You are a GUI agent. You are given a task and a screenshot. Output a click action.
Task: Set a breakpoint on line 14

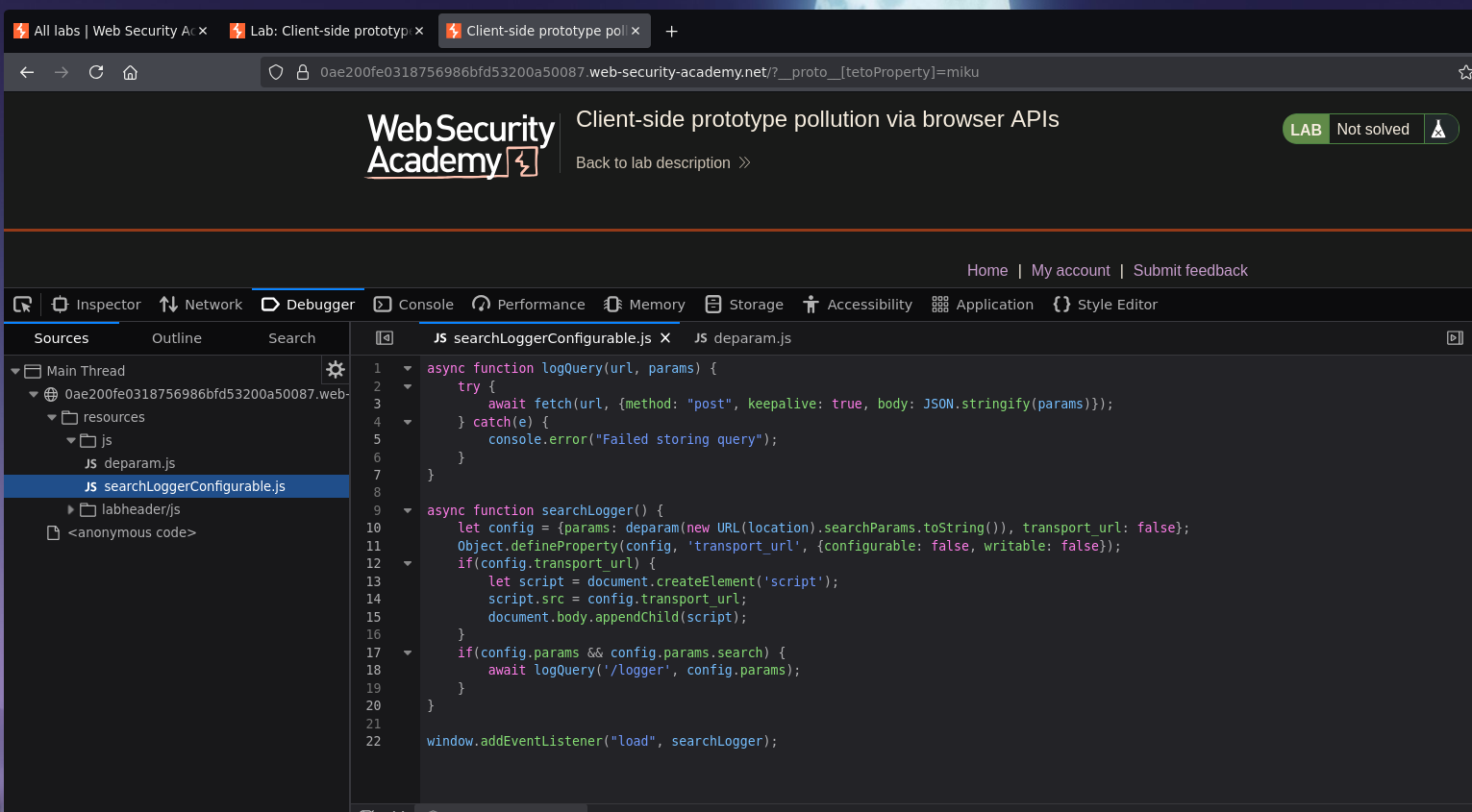(374, 599)
